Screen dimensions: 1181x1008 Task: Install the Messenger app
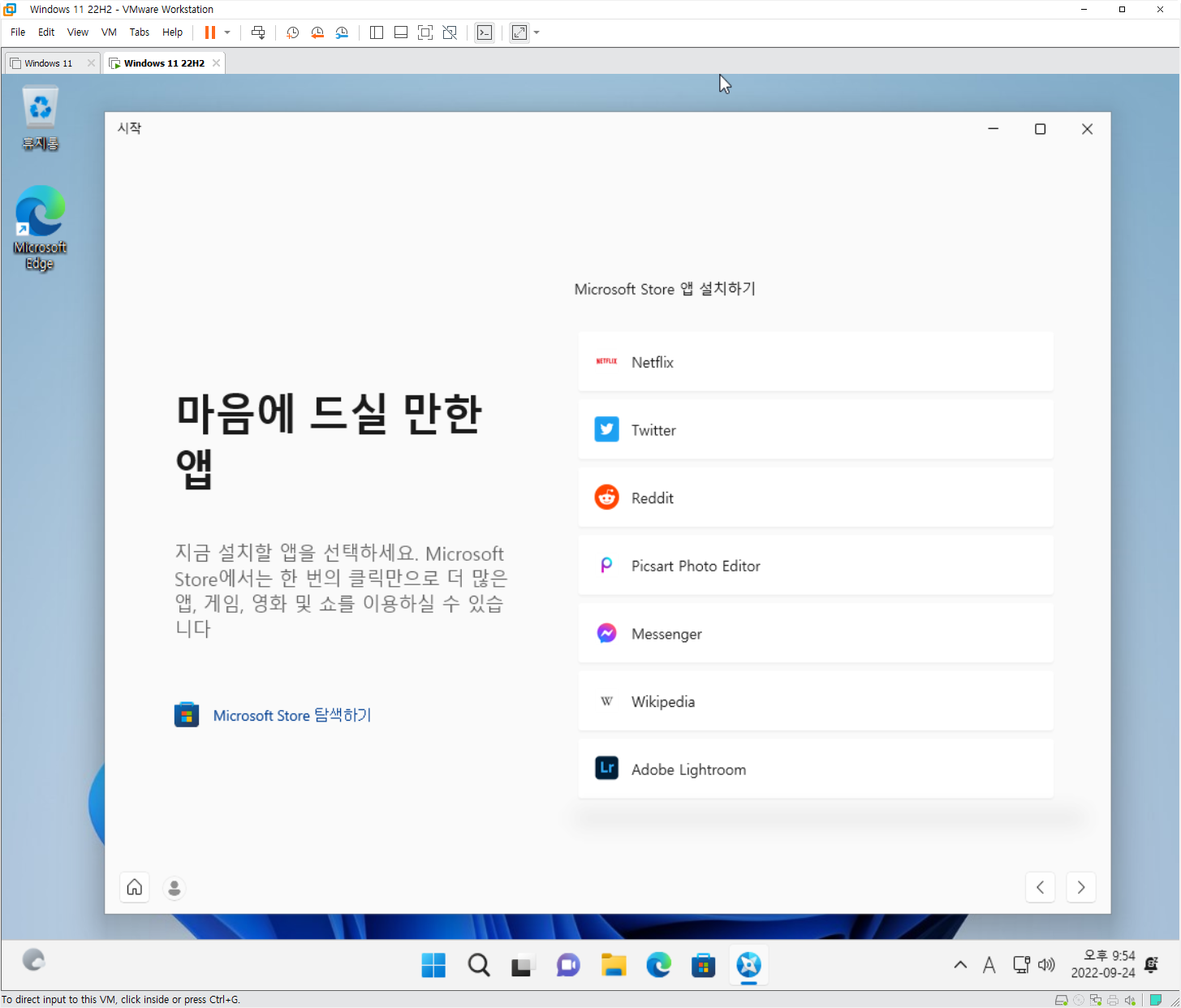816,634
